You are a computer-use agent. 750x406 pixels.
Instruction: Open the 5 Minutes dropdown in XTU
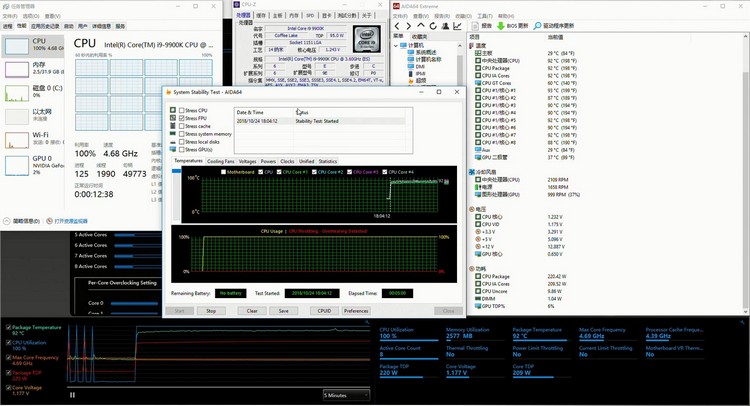(x=346, y=395)
